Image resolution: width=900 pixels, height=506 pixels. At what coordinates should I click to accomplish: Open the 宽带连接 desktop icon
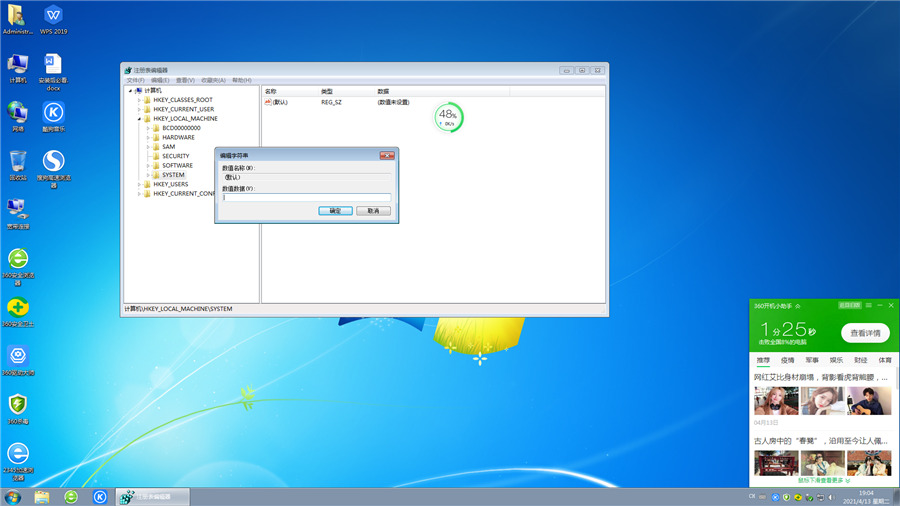[x=18, y=214]
